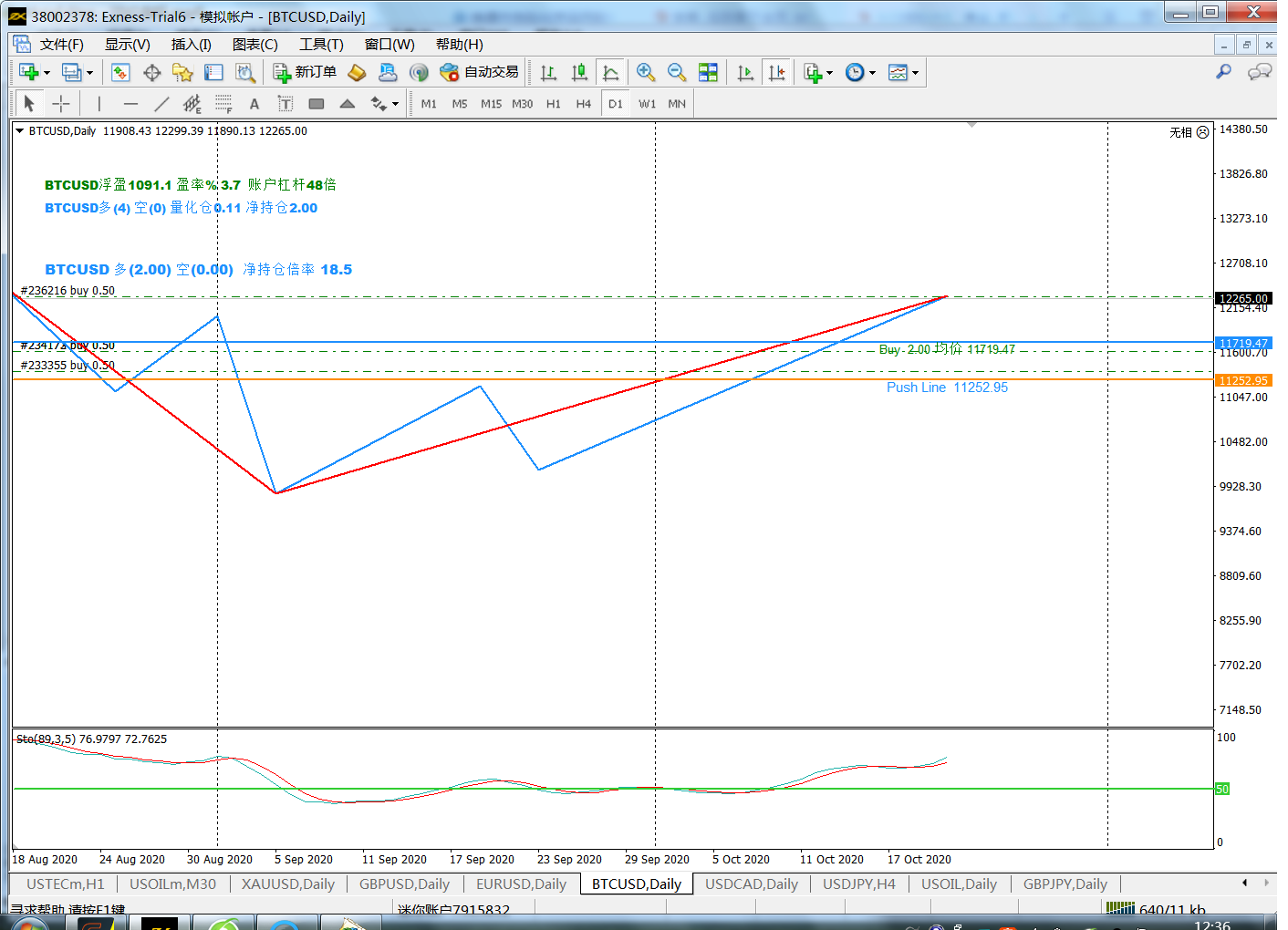The image size is (1288, 930).
Task: Click the BTCUSD,Daily chart title triangle
Action: coord(19,131)
